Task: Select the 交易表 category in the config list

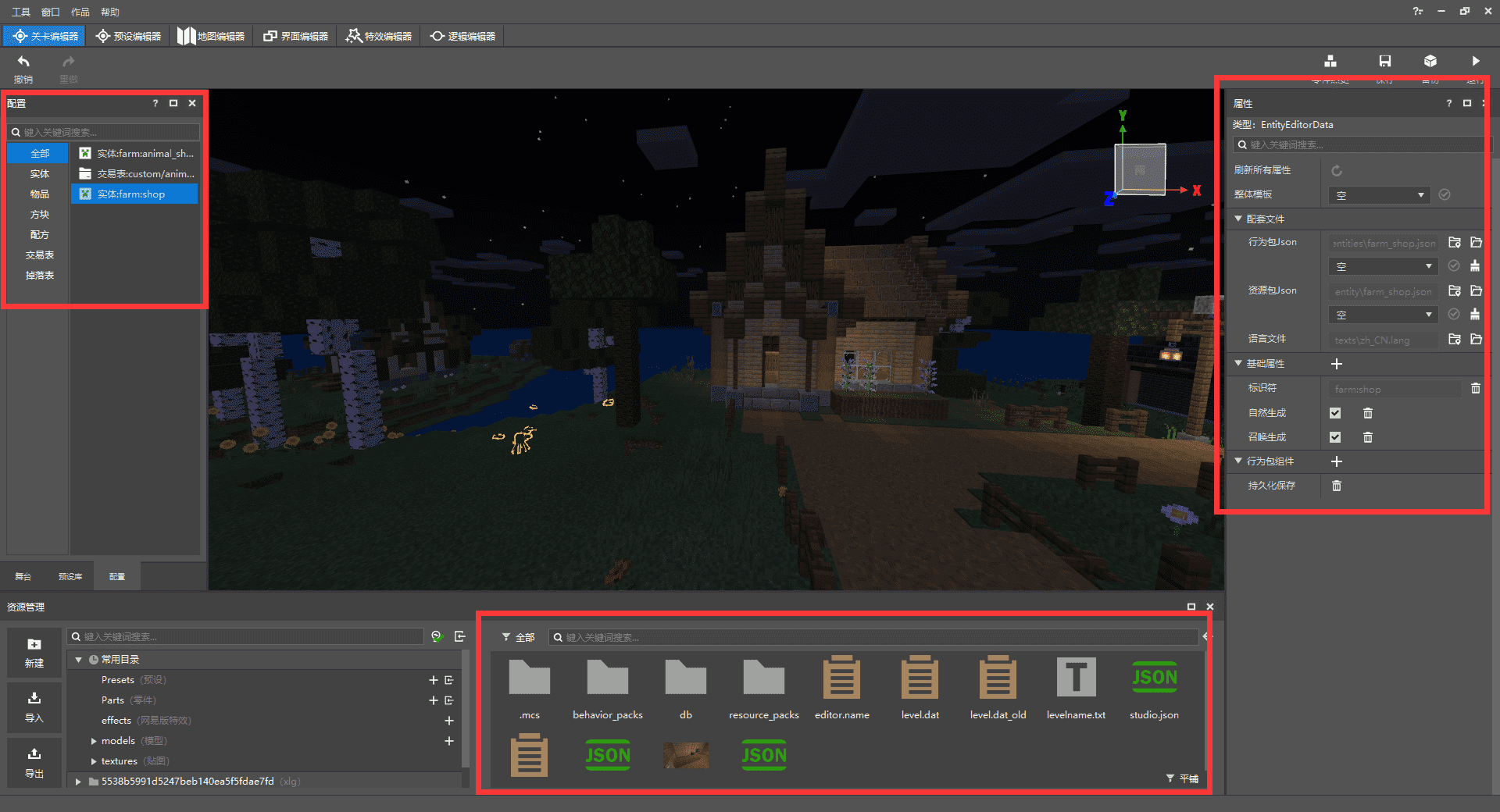Action: (x=39, y=255)
